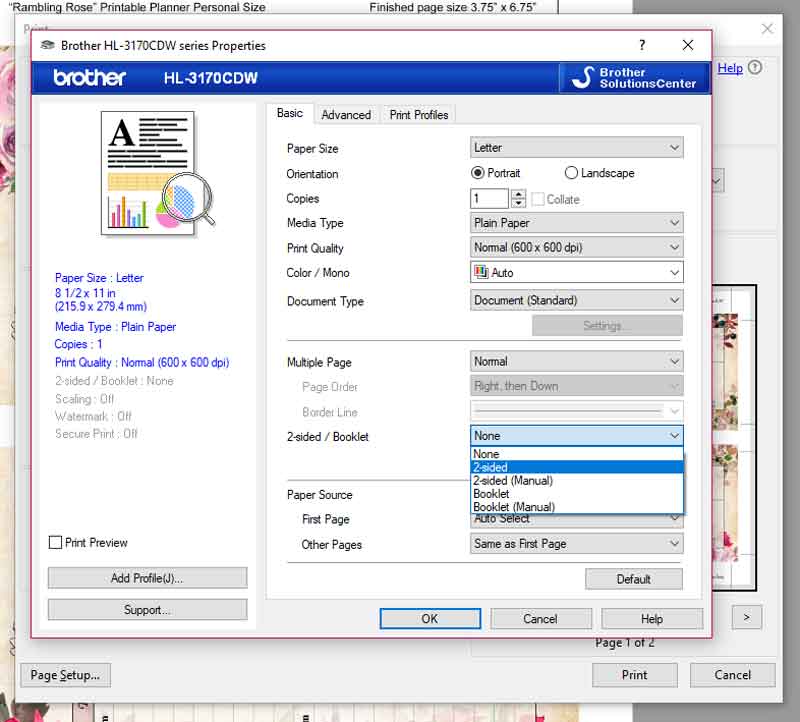Image resolution: width=800 pixels, height=722 pixels.
Task: Click the Print button in Print window
Action: point(635,675)
